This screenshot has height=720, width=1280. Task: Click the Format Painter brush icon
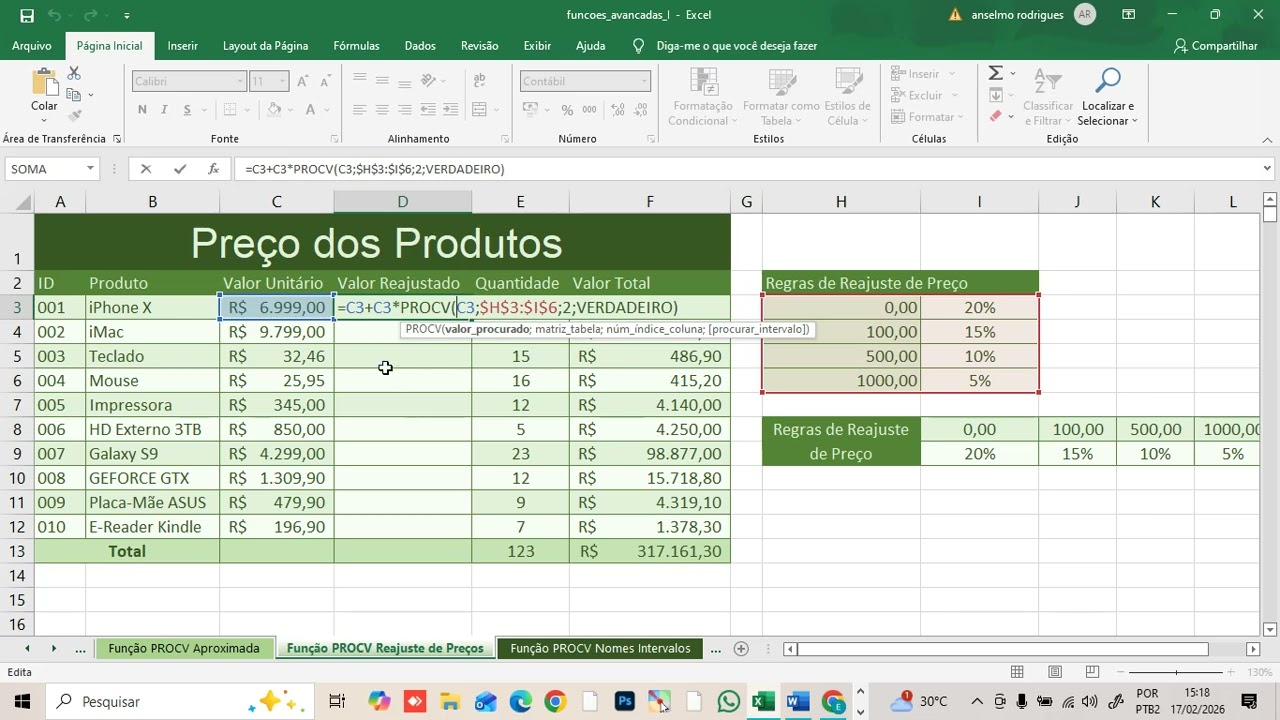click(x=74, y=116)
